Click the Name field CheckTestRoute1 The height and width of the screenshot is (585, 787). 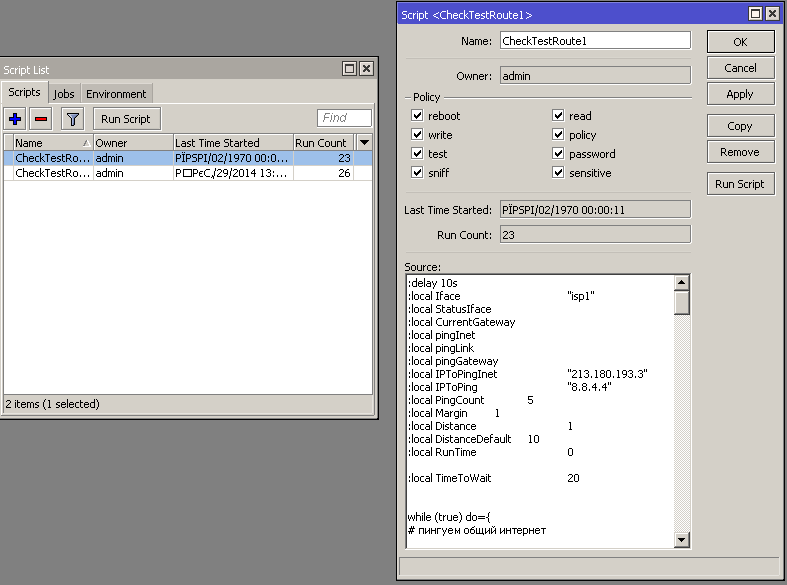[x=595, y=41]
